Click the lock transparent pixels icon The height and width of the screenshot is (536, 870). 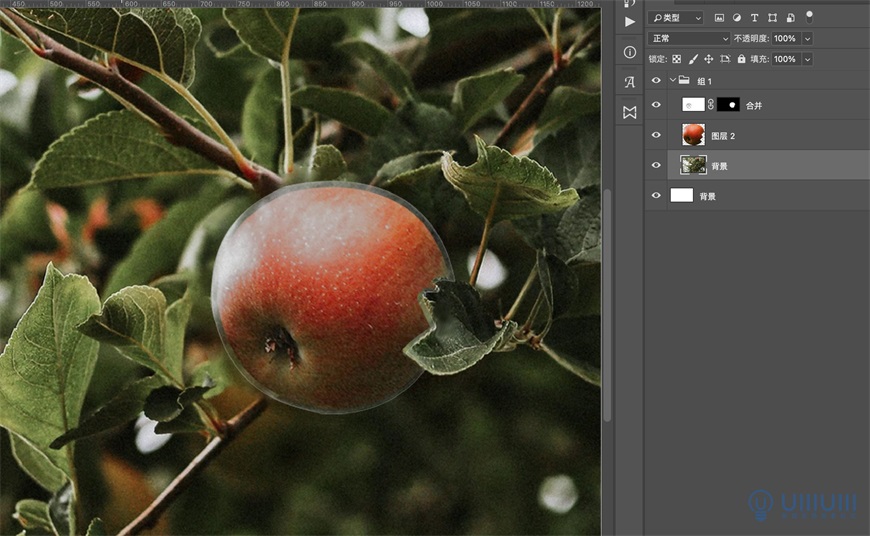[677, 59]
